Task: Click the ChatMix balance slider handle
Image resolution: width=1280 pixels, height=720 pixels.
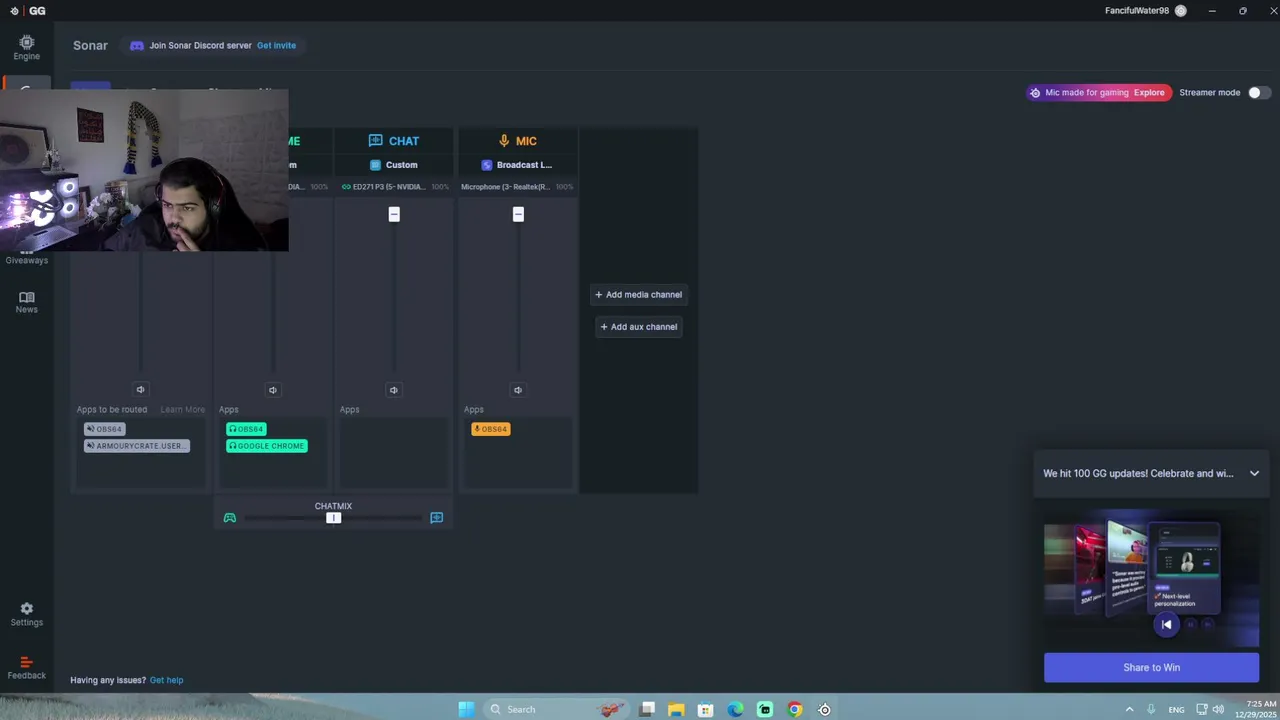Action: click(x=333, y=517)
